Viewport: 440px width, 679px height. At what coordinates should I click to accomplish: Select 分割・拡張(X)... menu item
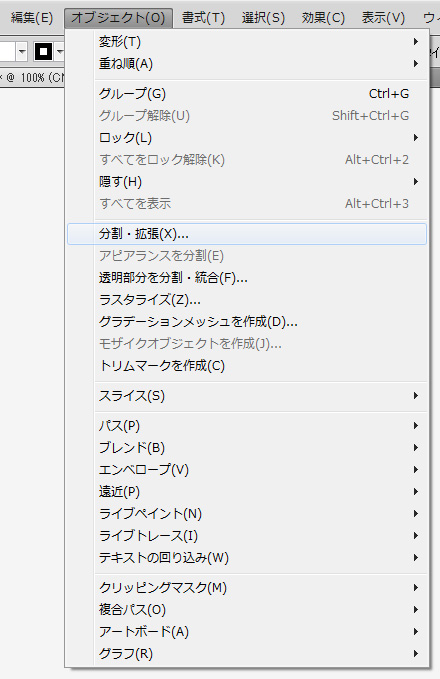coord(247,234)
